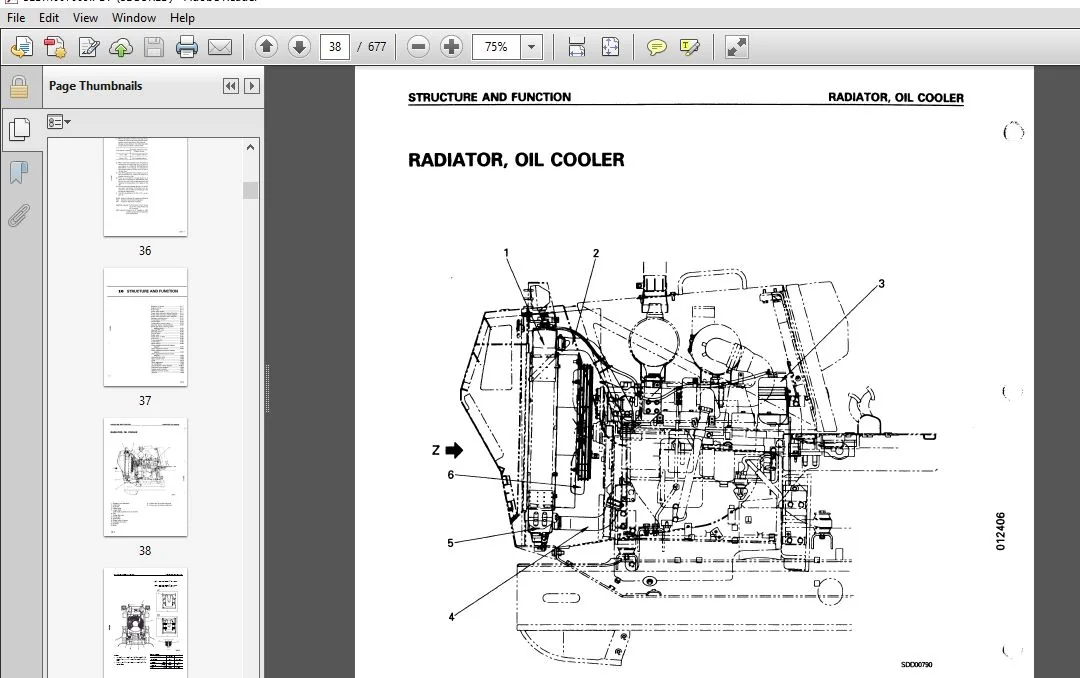Click the vertical number 012406
Image resolution: width=1080 pixels, height=678 pixels.
pyautogui.click(x=1001, y=531)
